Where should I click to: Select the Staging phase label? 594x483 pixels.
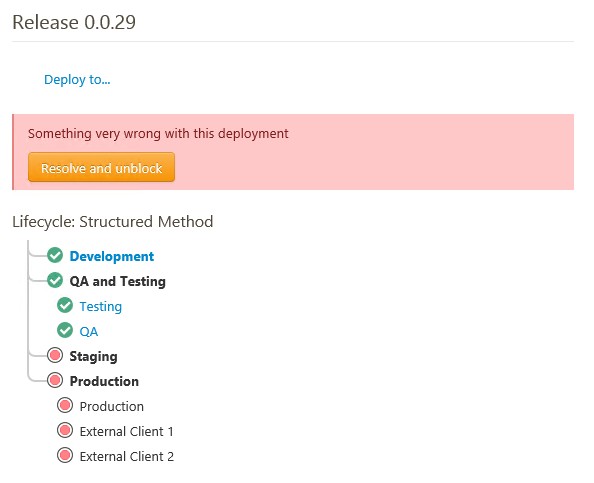point(93,356)
